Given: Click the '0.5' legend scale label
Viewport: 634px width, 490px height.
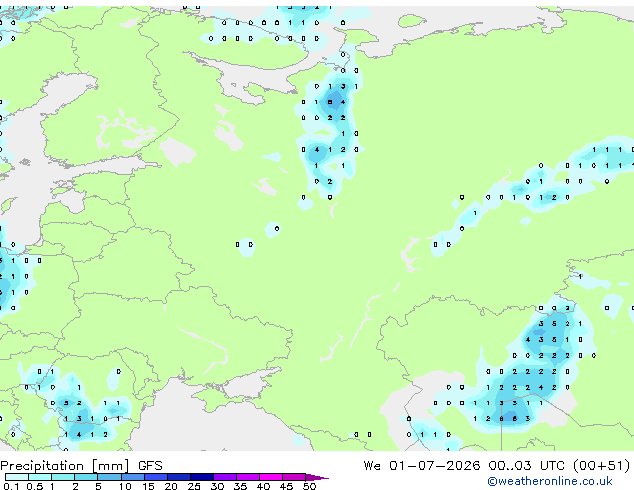Looking at the screenshot, I should (35, 486).
